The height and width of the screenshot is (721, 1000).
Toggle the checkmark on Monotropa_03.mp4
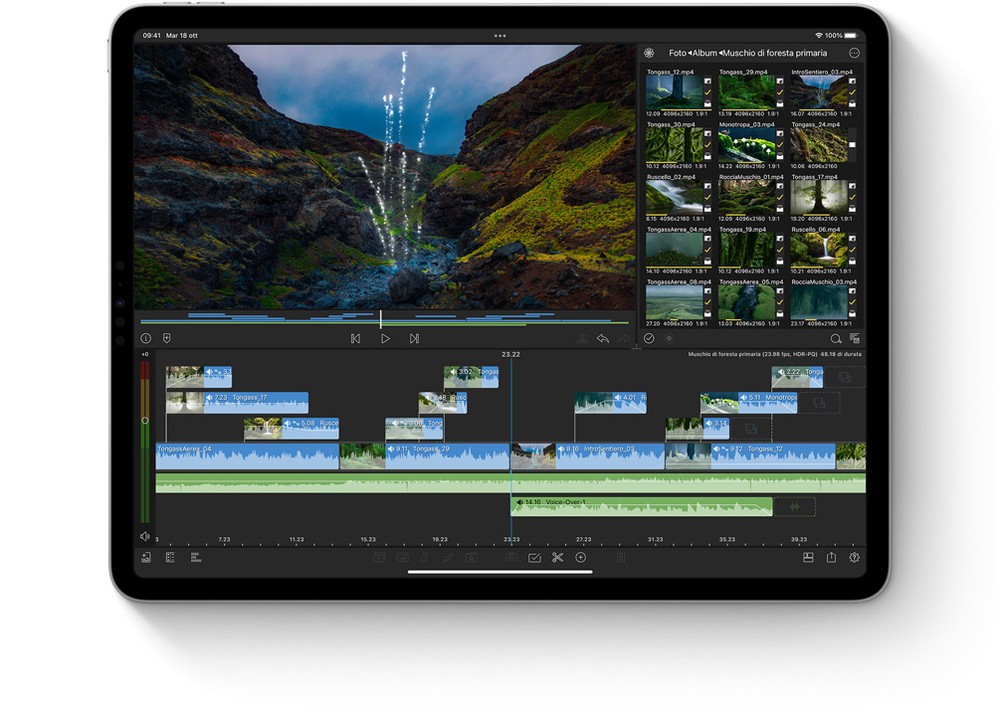(x=780, y=147)
